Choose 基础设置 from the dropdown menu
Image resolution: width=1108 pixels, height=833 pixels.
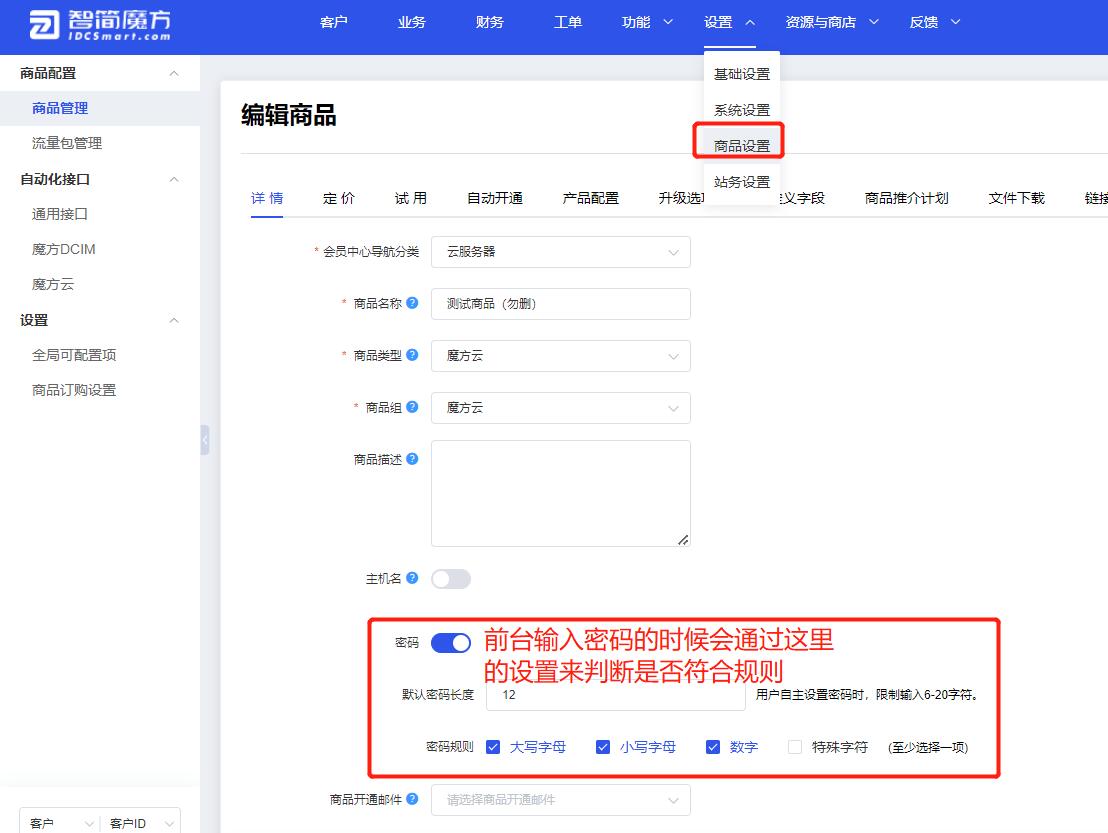tap(741, 73)
